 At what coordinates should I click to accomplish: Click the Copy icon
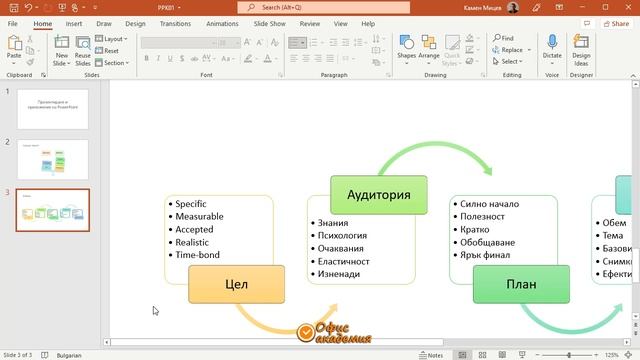click(x=30, y=51)
